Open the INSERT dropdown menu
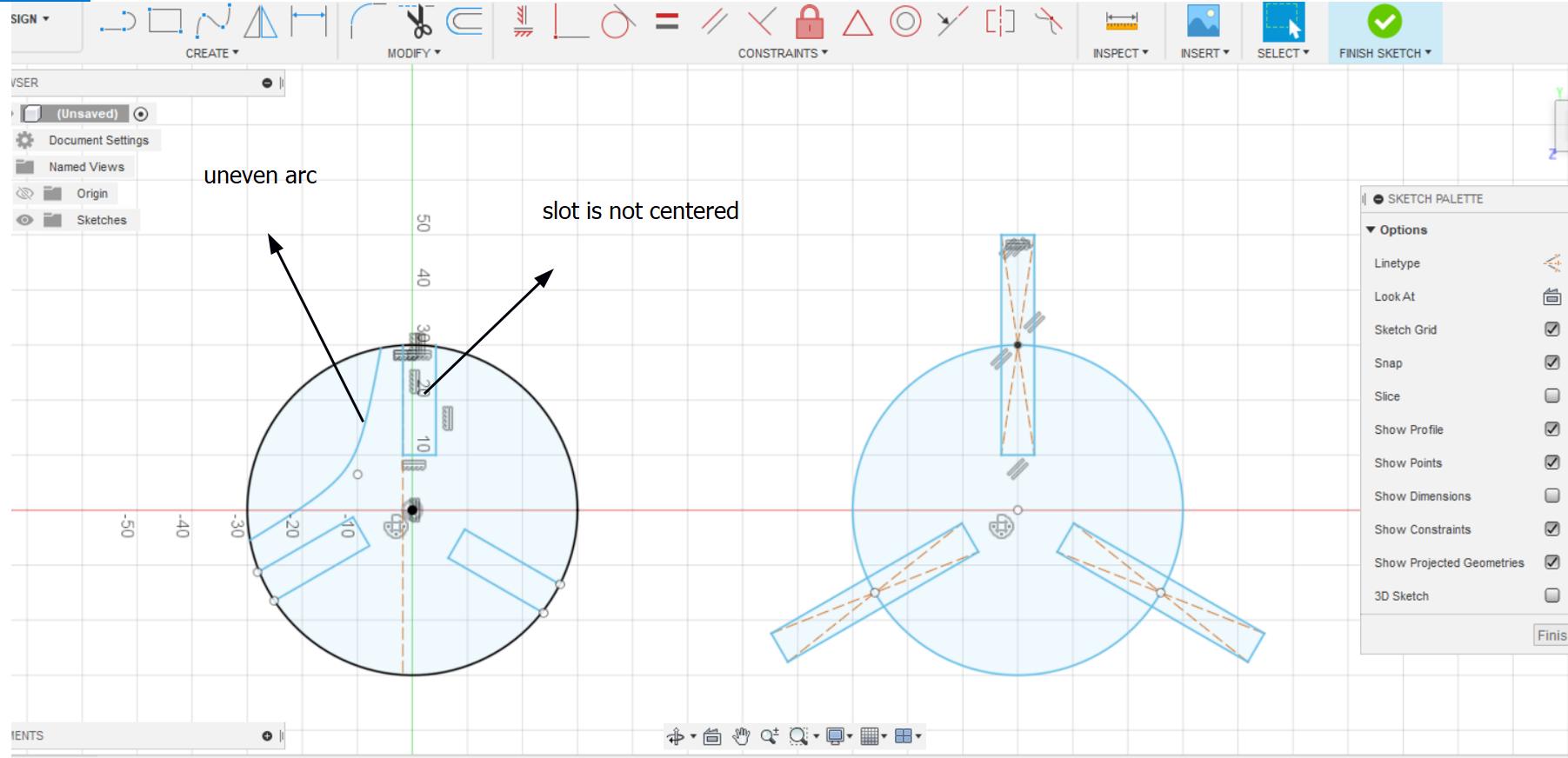The image size is (1568, 758). (1204, 53)
